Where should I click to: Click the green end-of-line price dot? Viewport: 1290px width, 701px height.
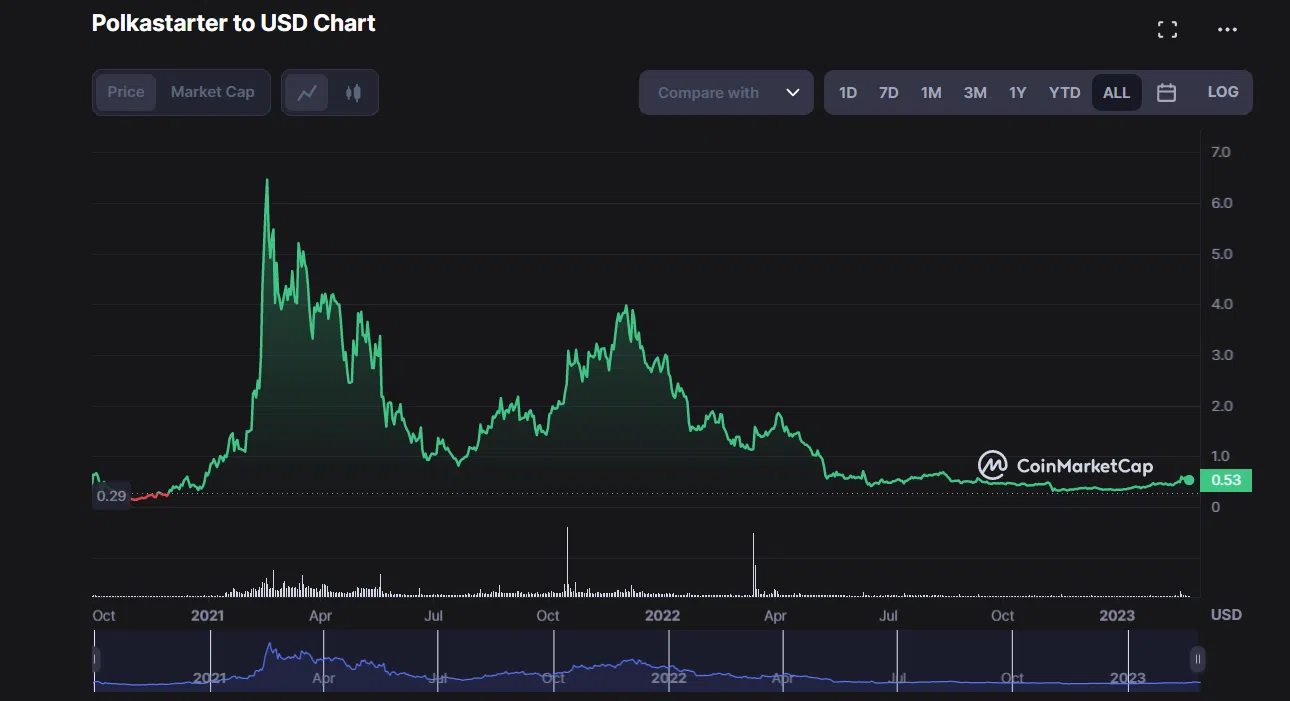1189,481
